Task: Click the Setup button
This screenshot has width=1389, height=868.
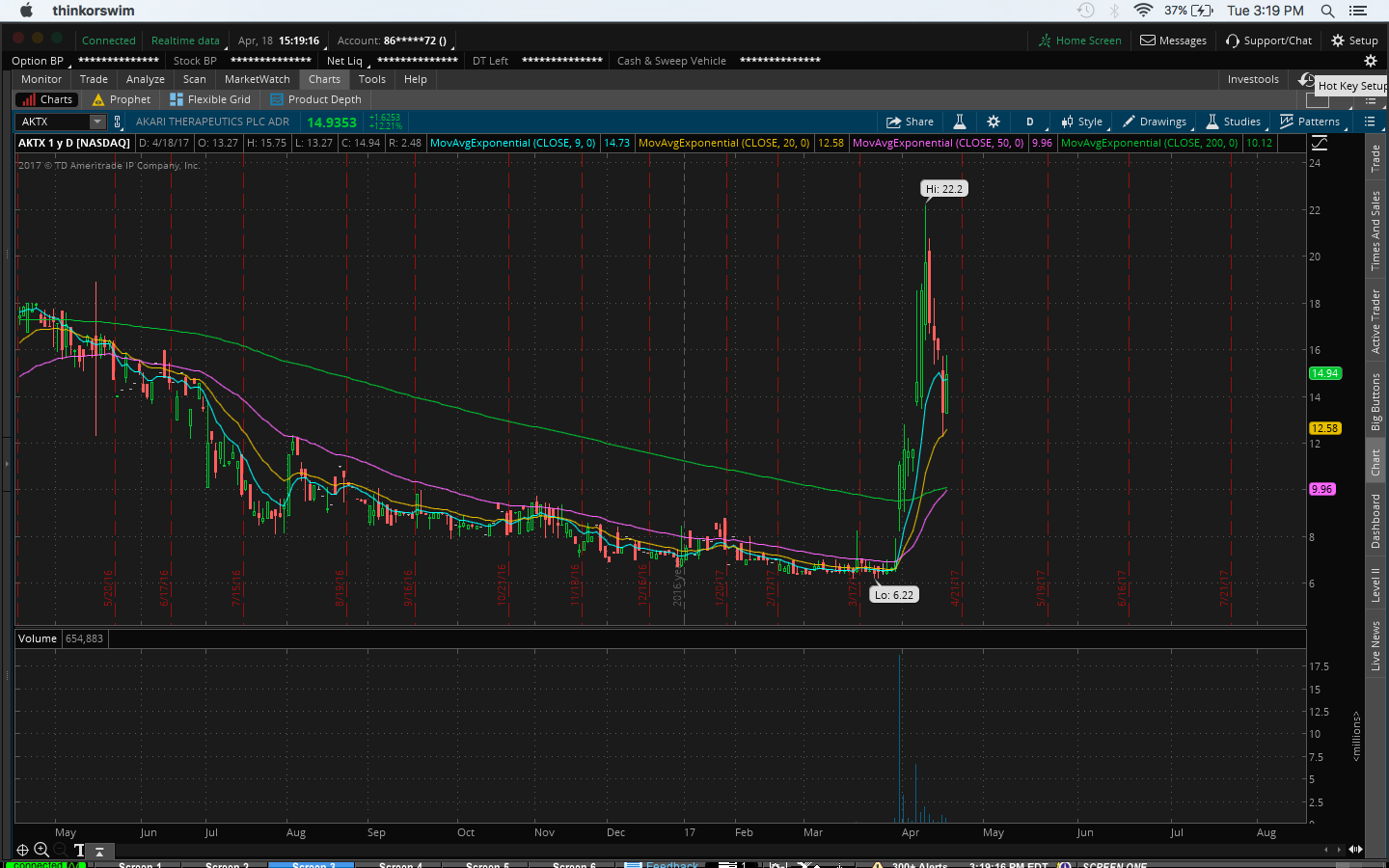Action: [x=1354, y=41]
